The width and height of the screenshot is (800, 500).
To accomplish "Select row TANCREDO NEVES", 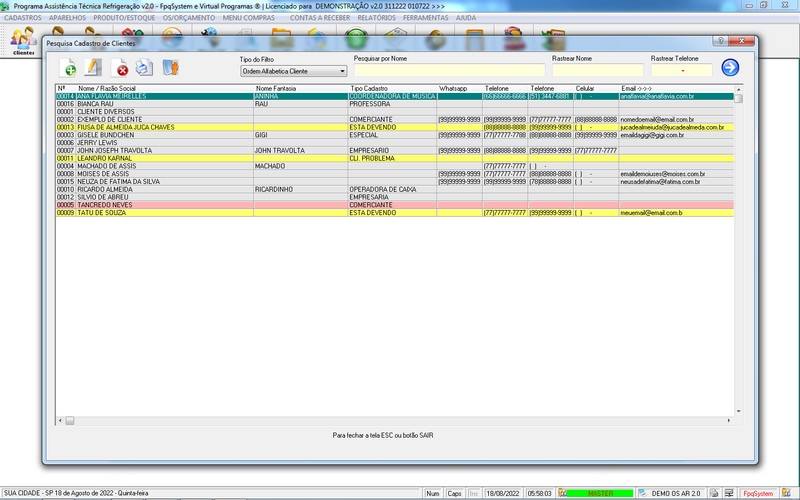I will pyautogui.click(x=394, y=205).
